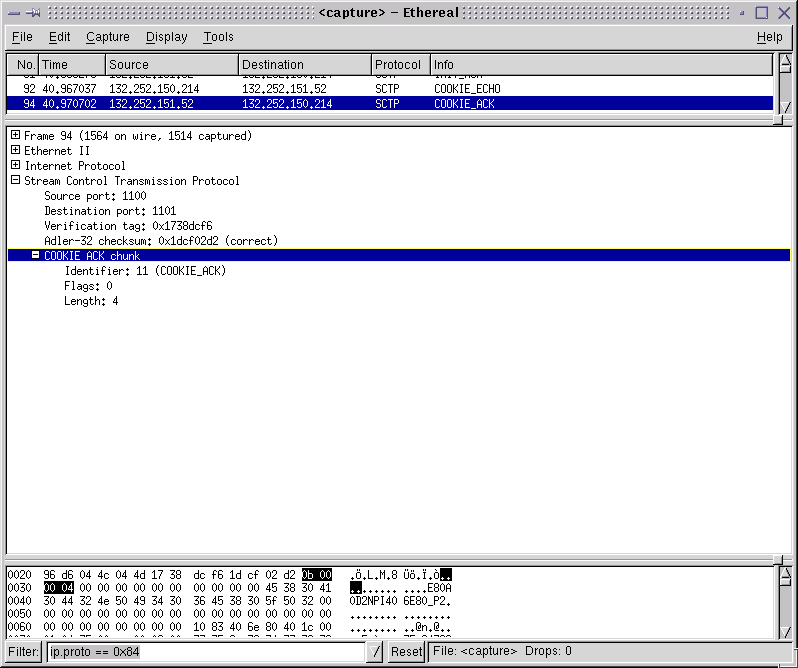Expand the Internet Protocol node
Viewport: 798px width, 668px height.
(15, 166)
